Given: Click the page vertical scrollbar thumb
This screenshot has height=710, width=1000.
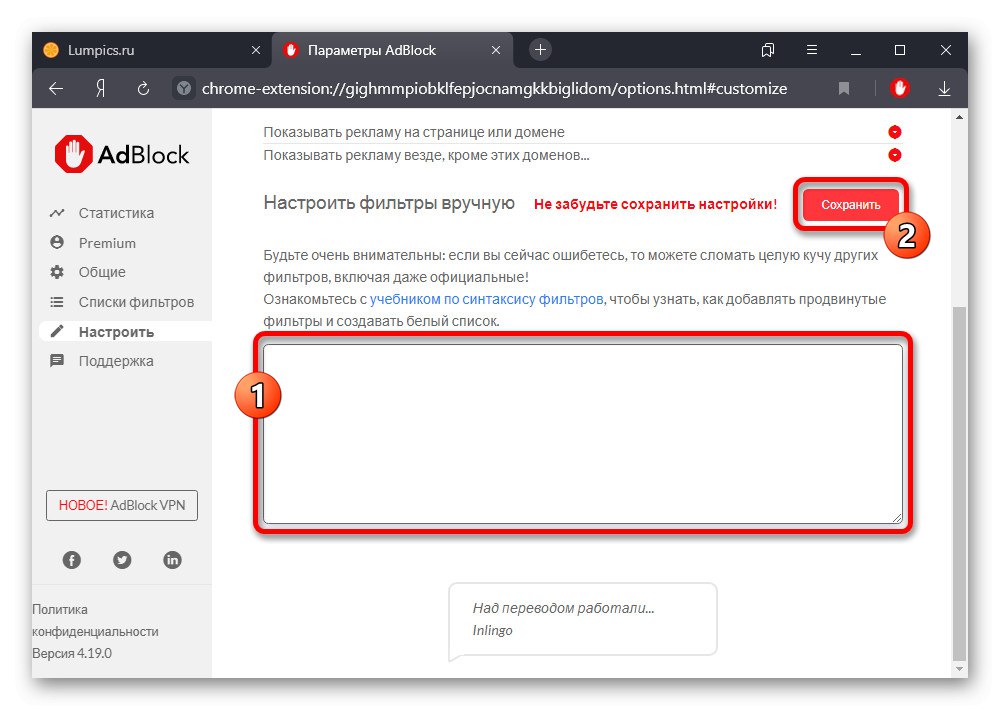Looking at the screenshot, I should [959, 483].
